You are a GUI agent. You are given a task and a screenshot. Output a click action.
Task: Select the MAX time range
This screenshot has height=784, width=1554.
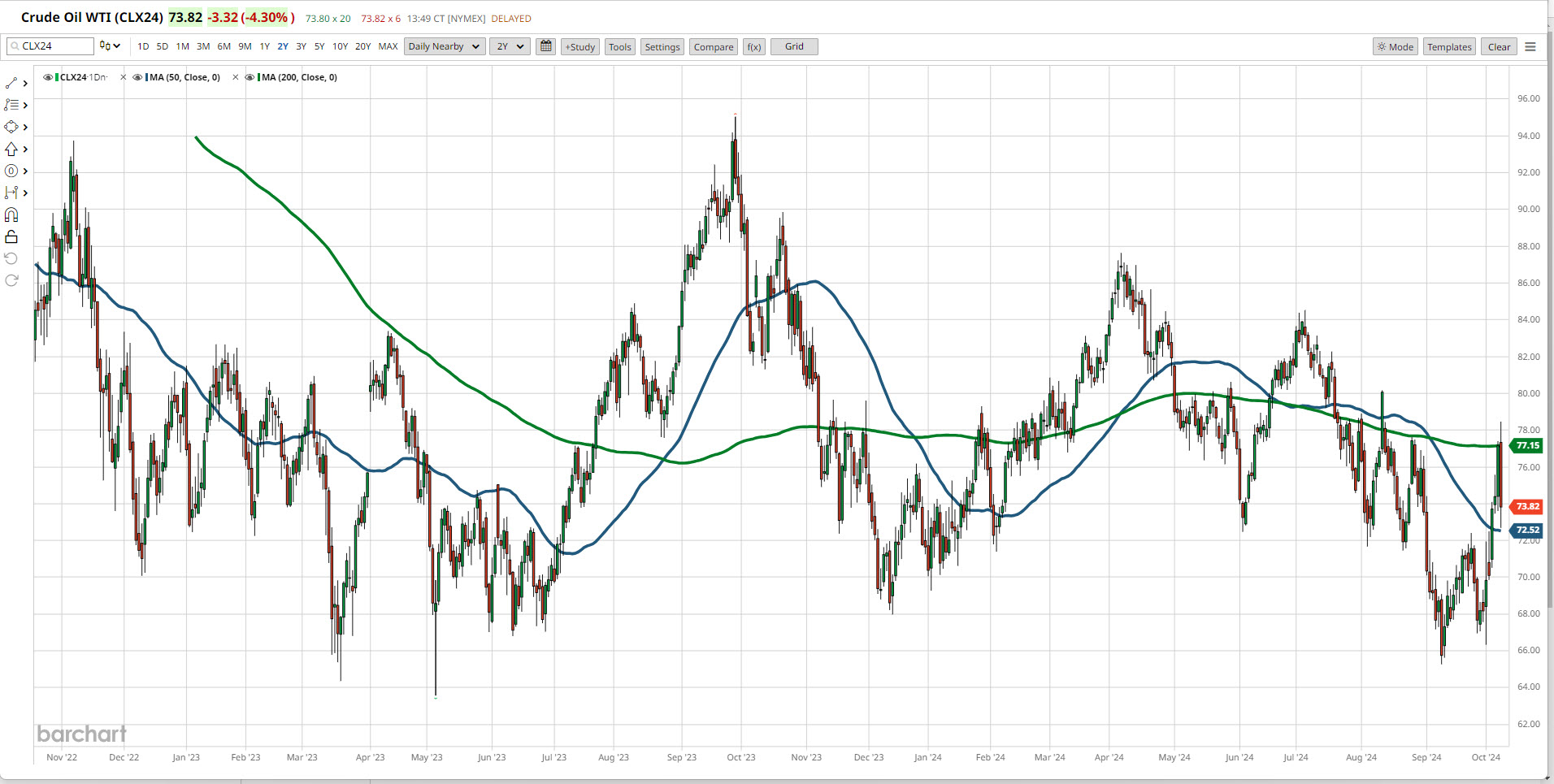click(388, 46)
